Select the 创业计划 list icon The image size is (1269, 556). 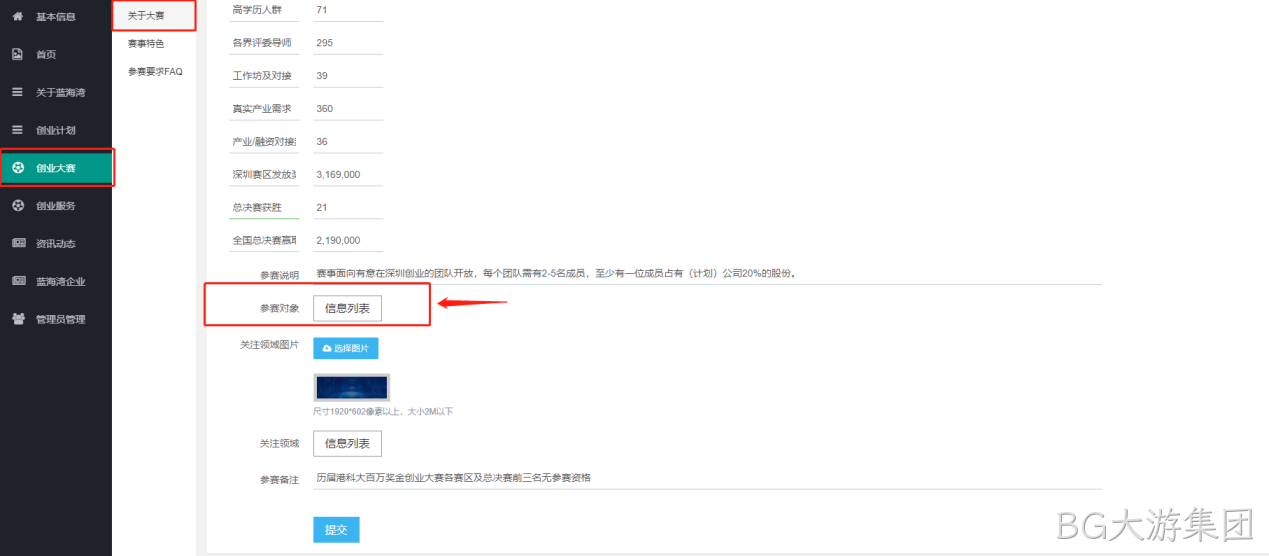tap(17, 130)
